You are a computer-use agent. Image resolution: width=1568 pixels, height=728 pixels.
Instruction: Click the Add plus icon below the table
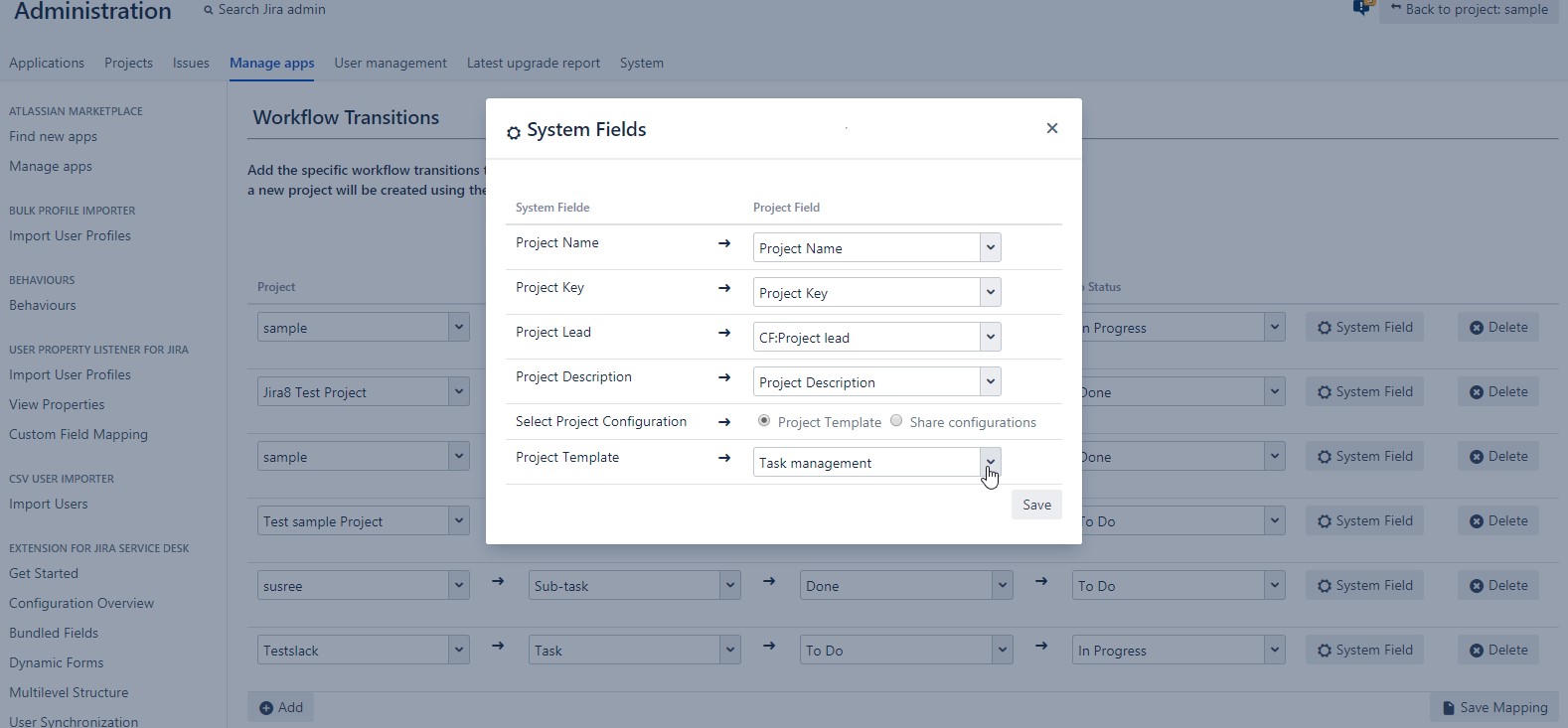pos(266,708)
